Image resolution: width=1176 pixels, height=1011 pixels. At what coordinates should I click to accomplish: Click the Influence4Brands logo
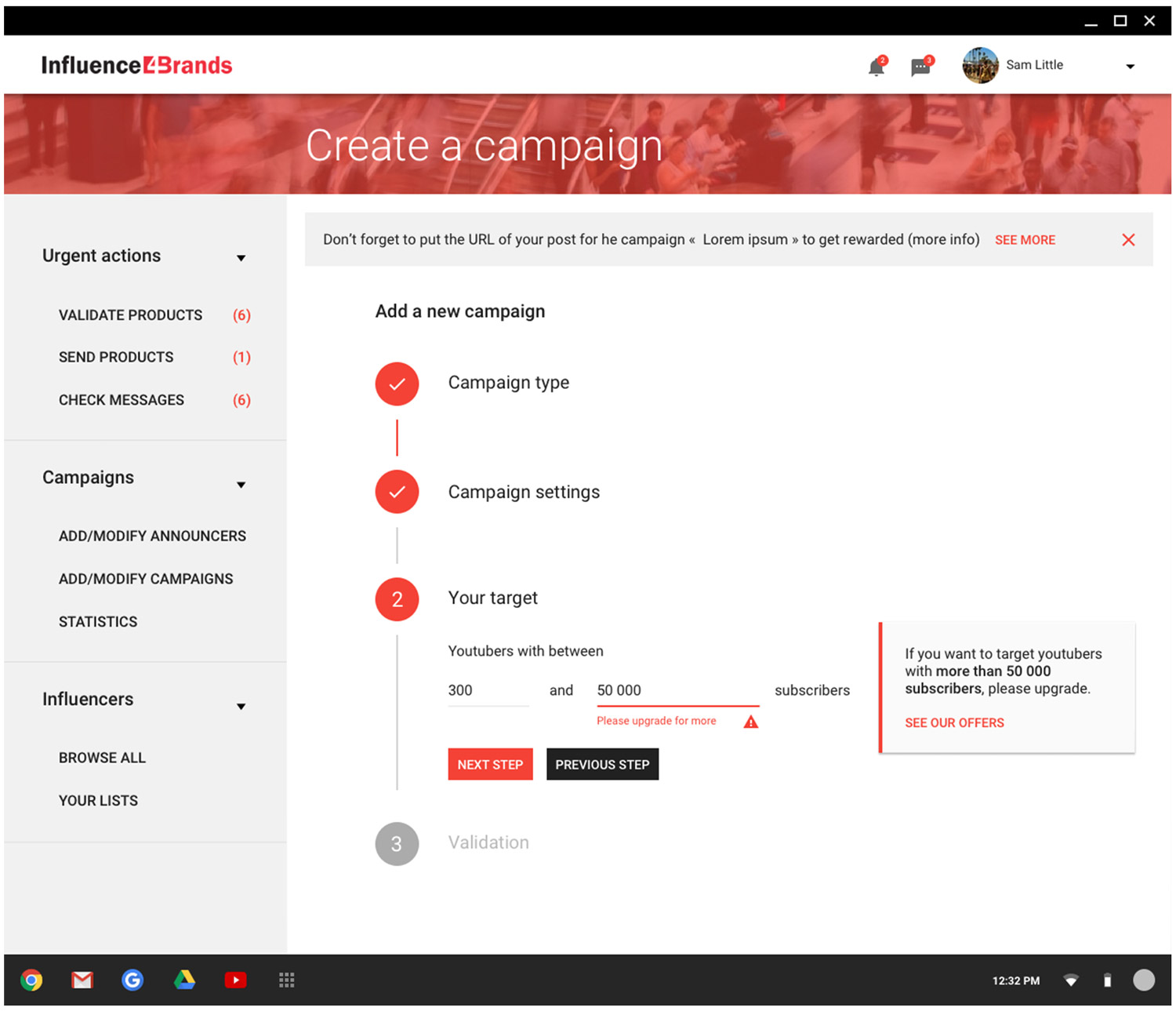coord(136,65)
